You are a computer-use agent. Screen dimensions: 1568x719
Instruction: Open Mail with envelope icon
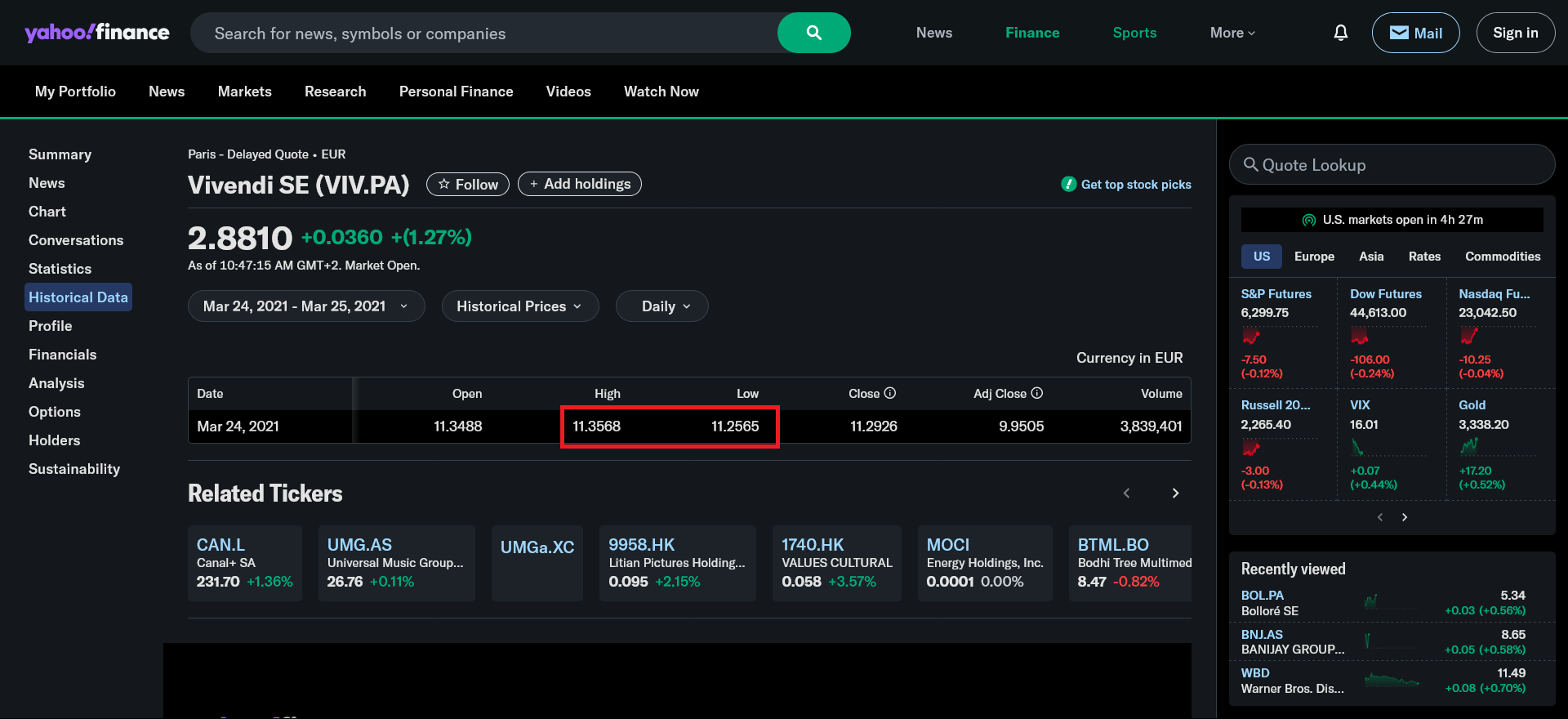(x=1415, y=33)
